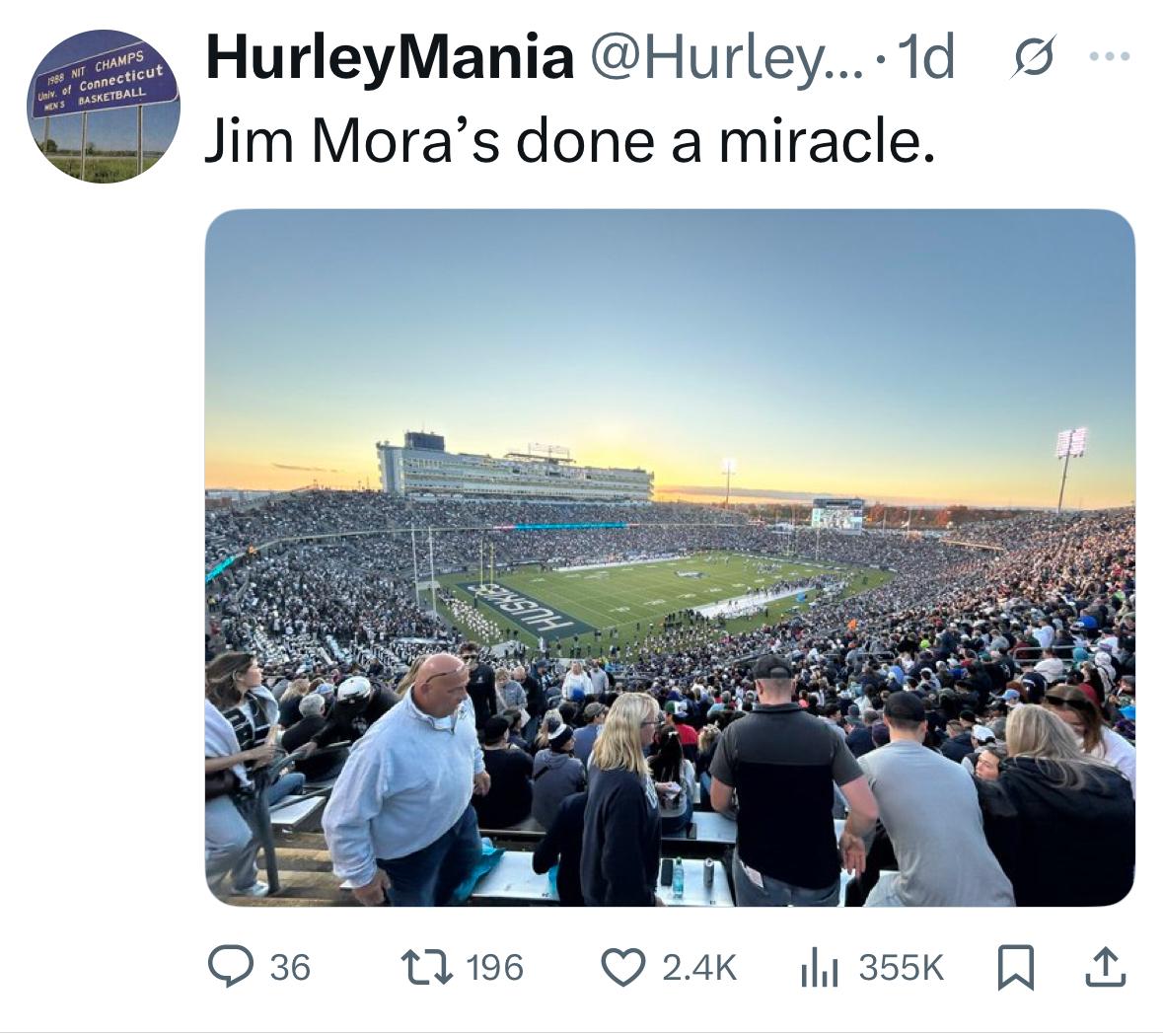This screenshot has height=1036, width=1163.
Task: Open HurleyMania's profile avatar
Action: point(104,107)
